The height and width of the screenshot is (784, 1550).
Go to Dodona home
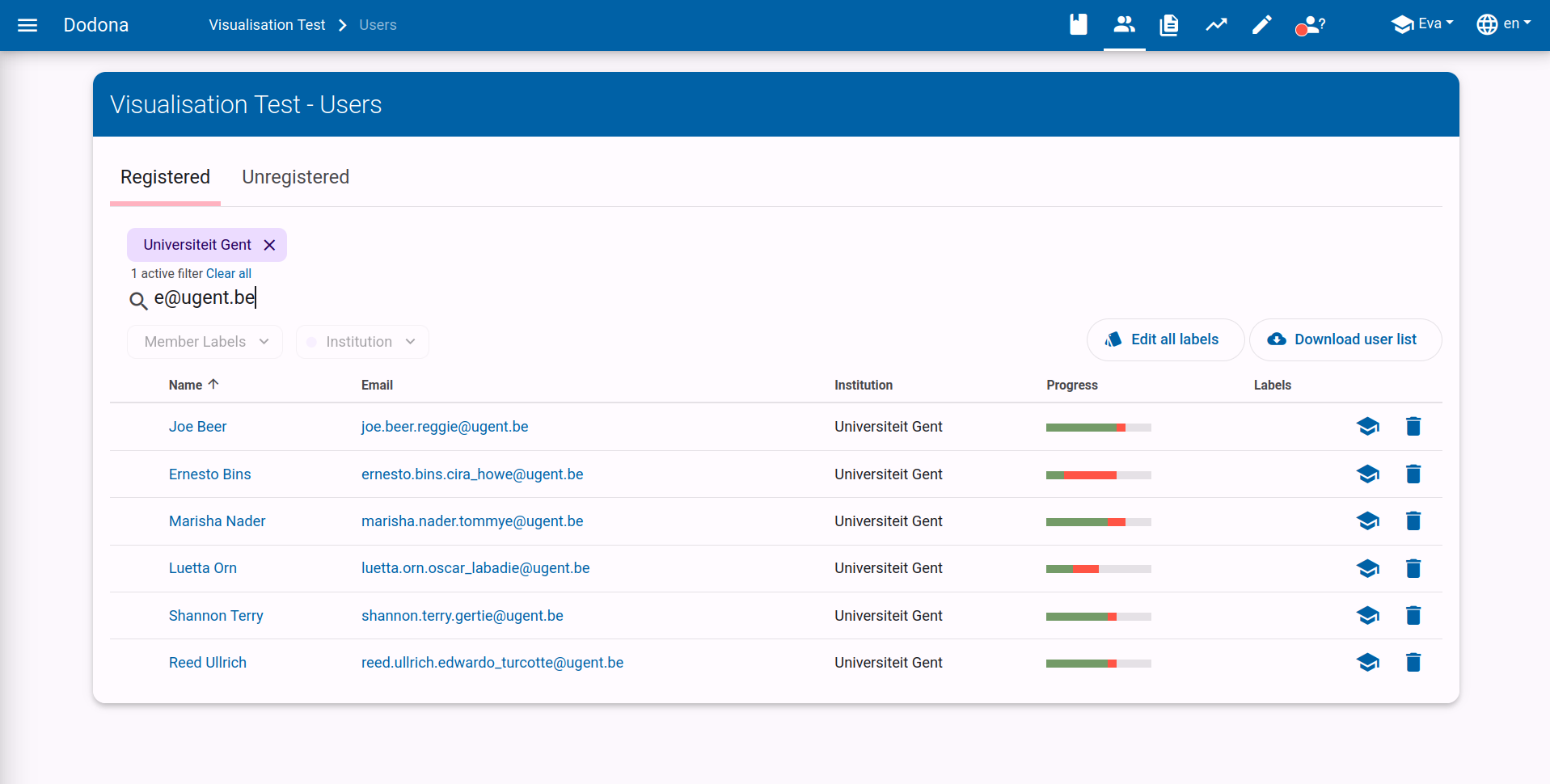[x=96, y=25]
